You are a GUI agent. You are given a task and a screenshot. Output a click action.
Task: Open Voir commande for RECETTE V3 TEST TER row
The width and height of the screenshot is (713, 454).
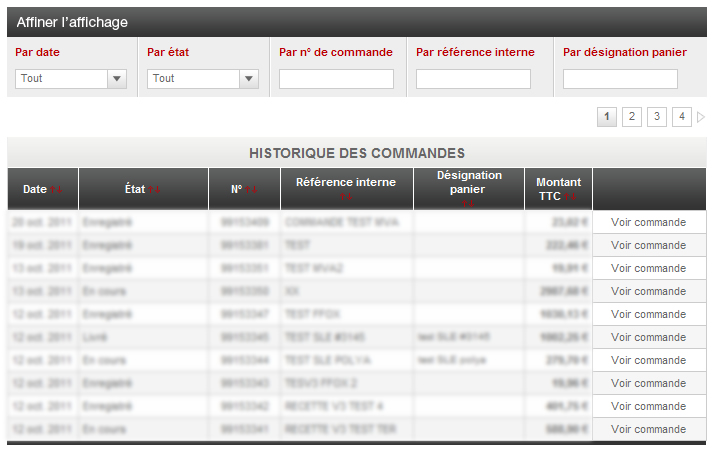(648, 429)
